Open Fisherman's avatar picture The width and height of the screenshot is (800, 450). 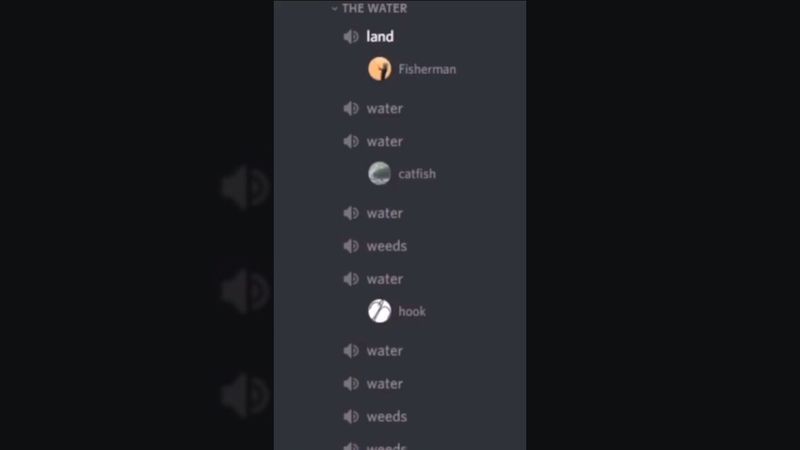(x=380, y=69)
